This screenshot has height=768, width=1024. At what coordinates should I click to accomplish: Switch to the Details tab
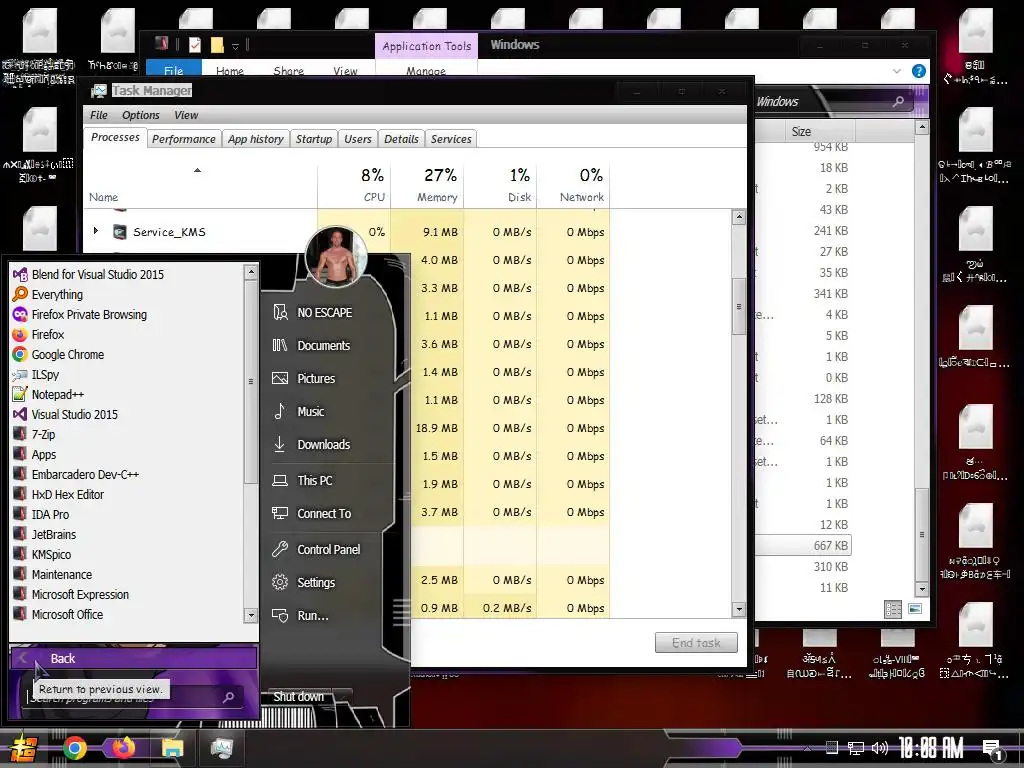tap(401, 139)
